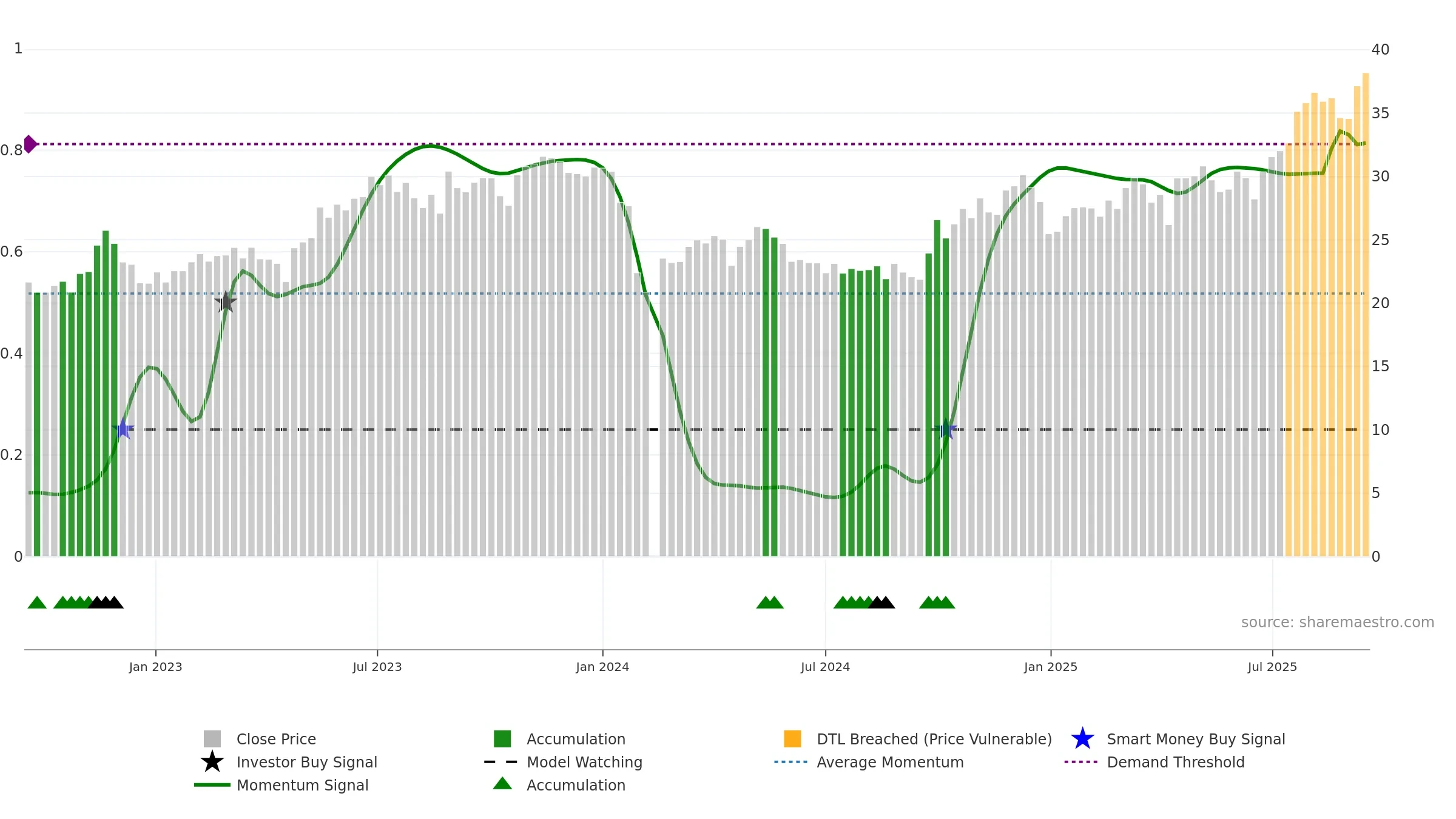
Task: Click the purple diamond marker on threshold line
Action: pyautogui.click(x=30, y=144)
